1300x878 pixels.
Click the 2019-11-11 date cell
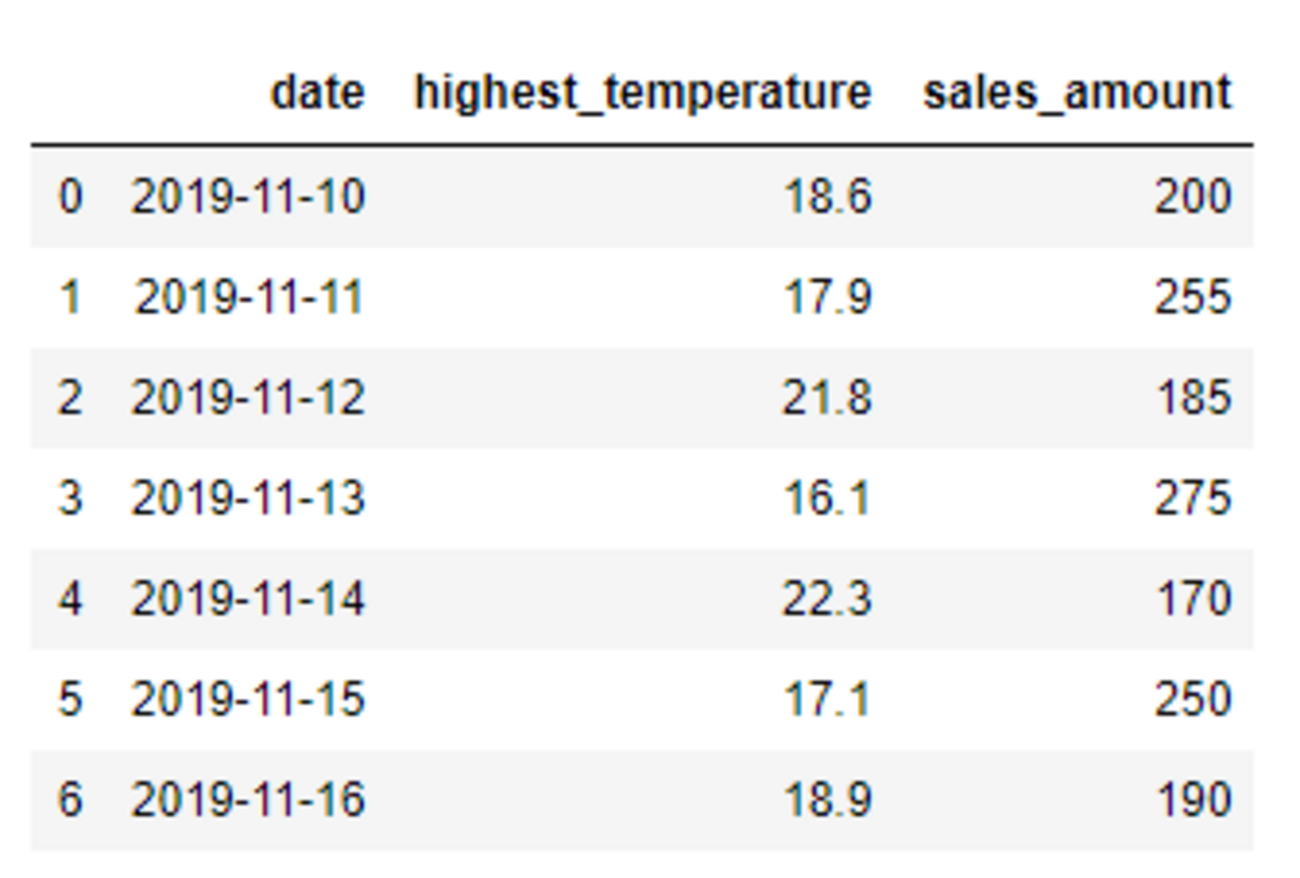click(248, 298)
